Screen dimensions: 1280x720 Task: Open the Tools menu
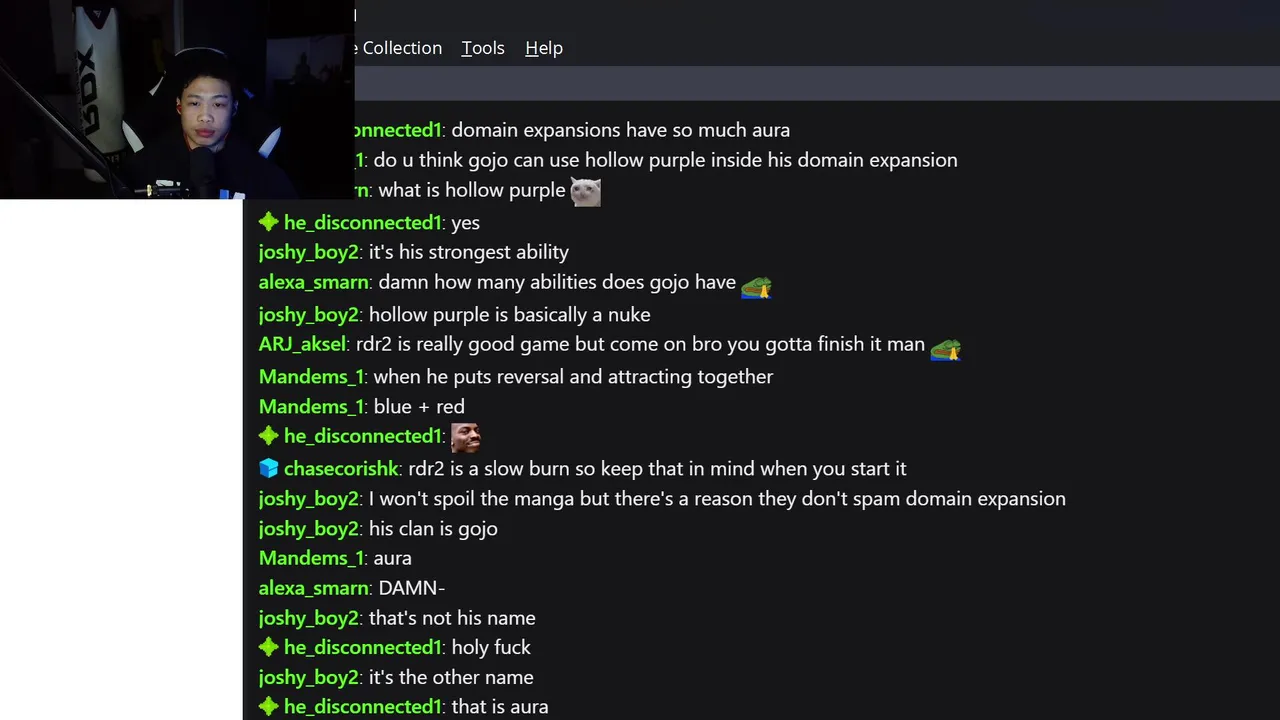pyautogui.click(x=482, y=48)
